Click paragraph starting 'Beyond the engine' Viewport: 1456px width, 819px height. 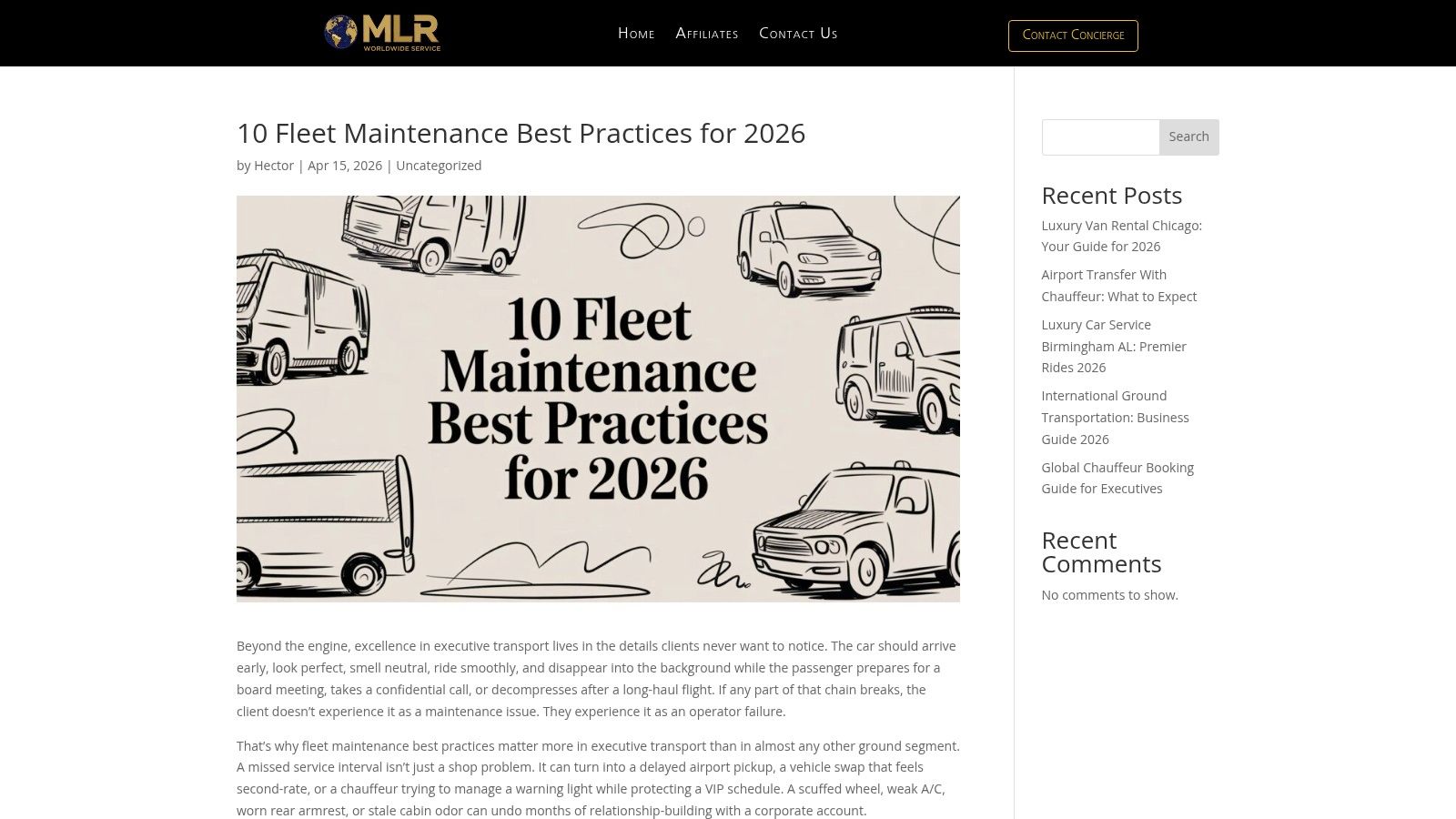(598, 679)
